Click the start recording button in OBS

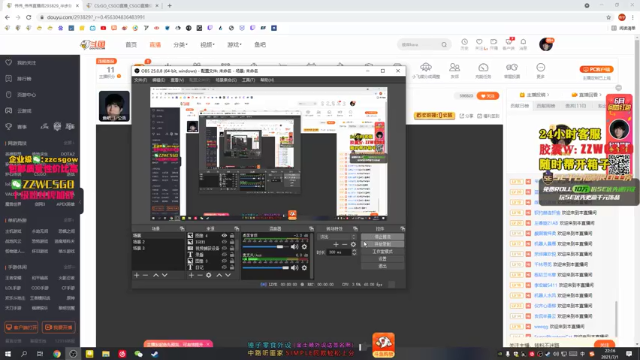382,244
